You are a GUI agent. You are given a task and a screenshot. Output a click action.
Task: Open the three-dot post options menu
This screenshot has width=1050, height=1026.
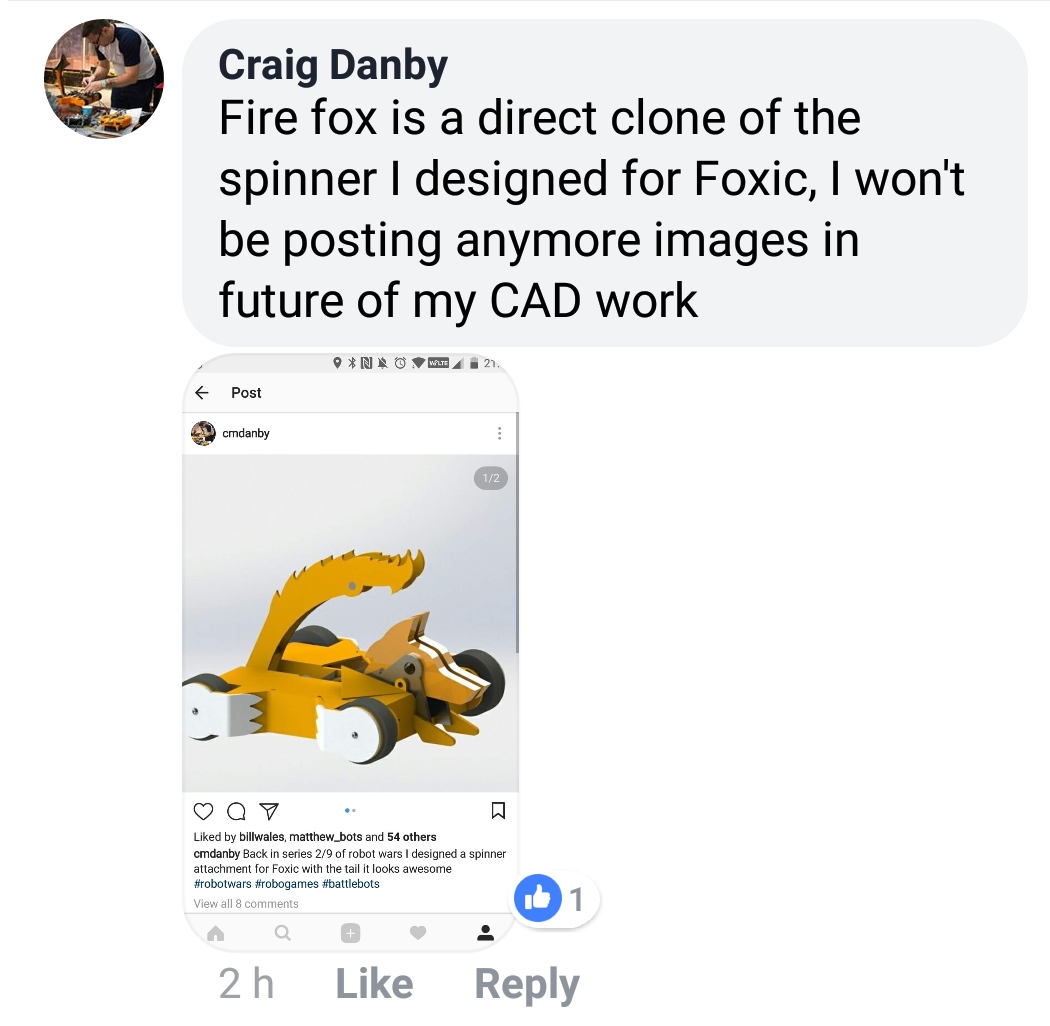[x=499, y=433]
